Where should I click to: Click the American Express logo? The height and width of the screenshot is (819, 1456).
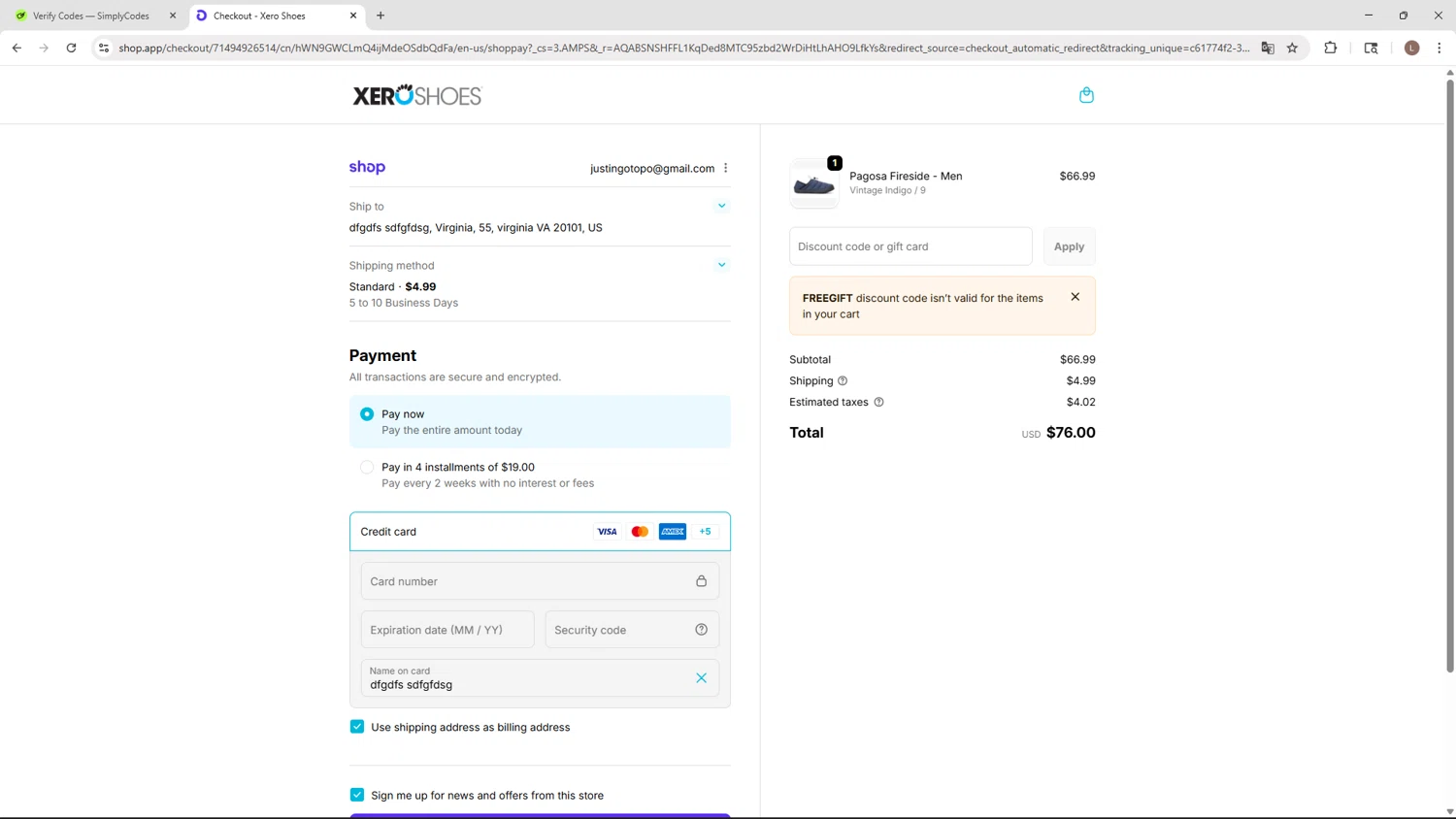[672, 532]
